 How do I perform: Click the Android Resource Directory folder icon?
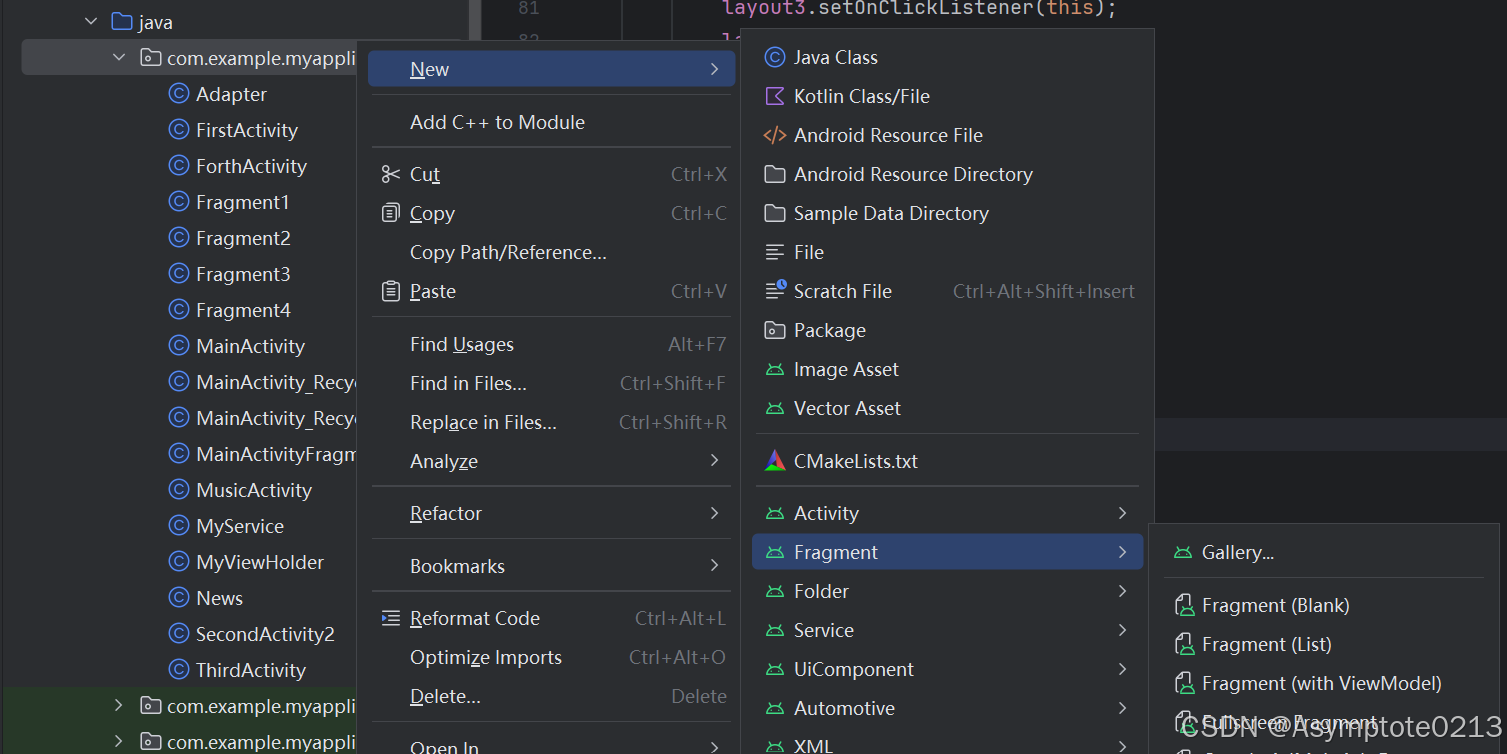(x=775, y=174)
